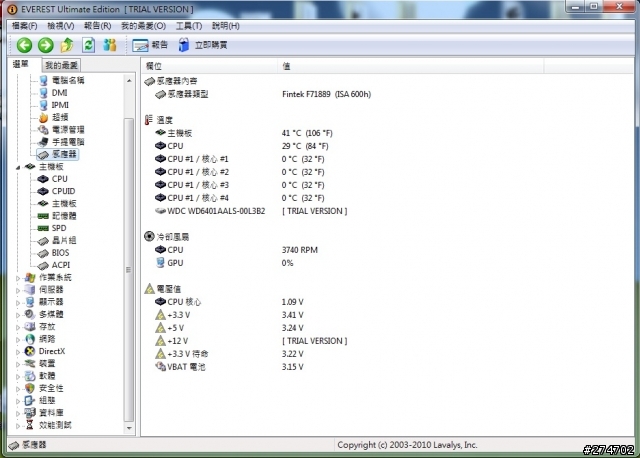The image size is (640, 458).
Task: Collapse the 主機板 tree group
Action: click(x=18, y=167)
